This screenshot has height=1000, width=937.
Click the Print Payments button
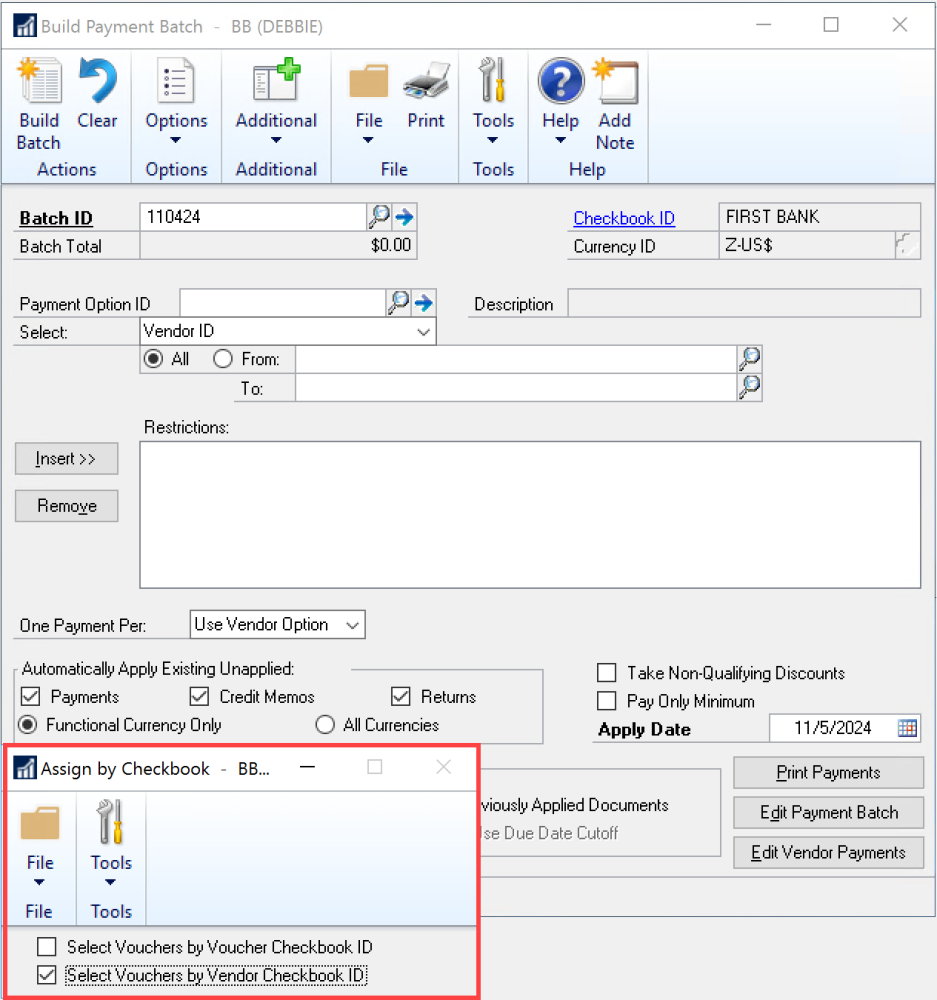coord(829,772)
